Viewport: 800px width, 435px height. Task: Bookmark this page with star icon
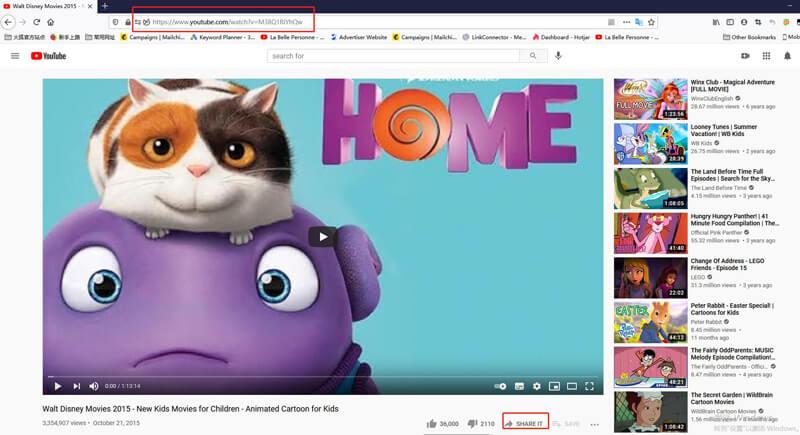coord(651,22)
